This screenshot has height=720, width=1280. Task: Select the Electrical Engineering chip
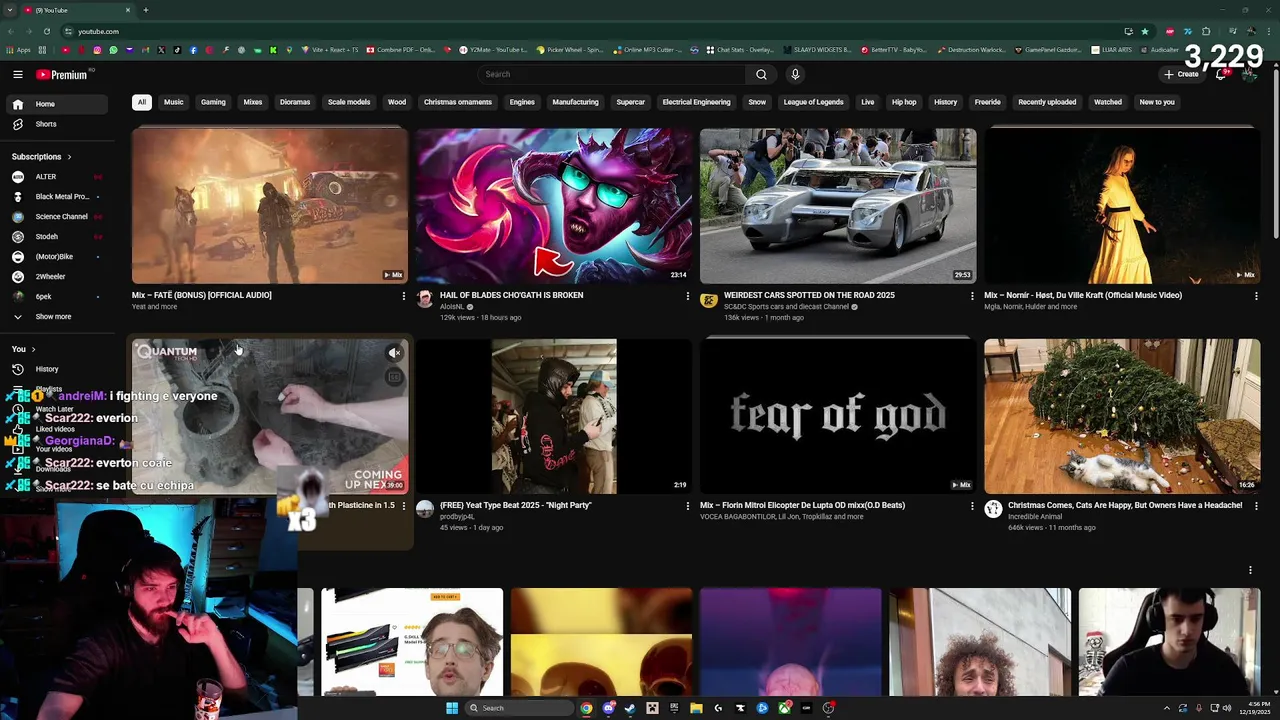click(696, 102)
